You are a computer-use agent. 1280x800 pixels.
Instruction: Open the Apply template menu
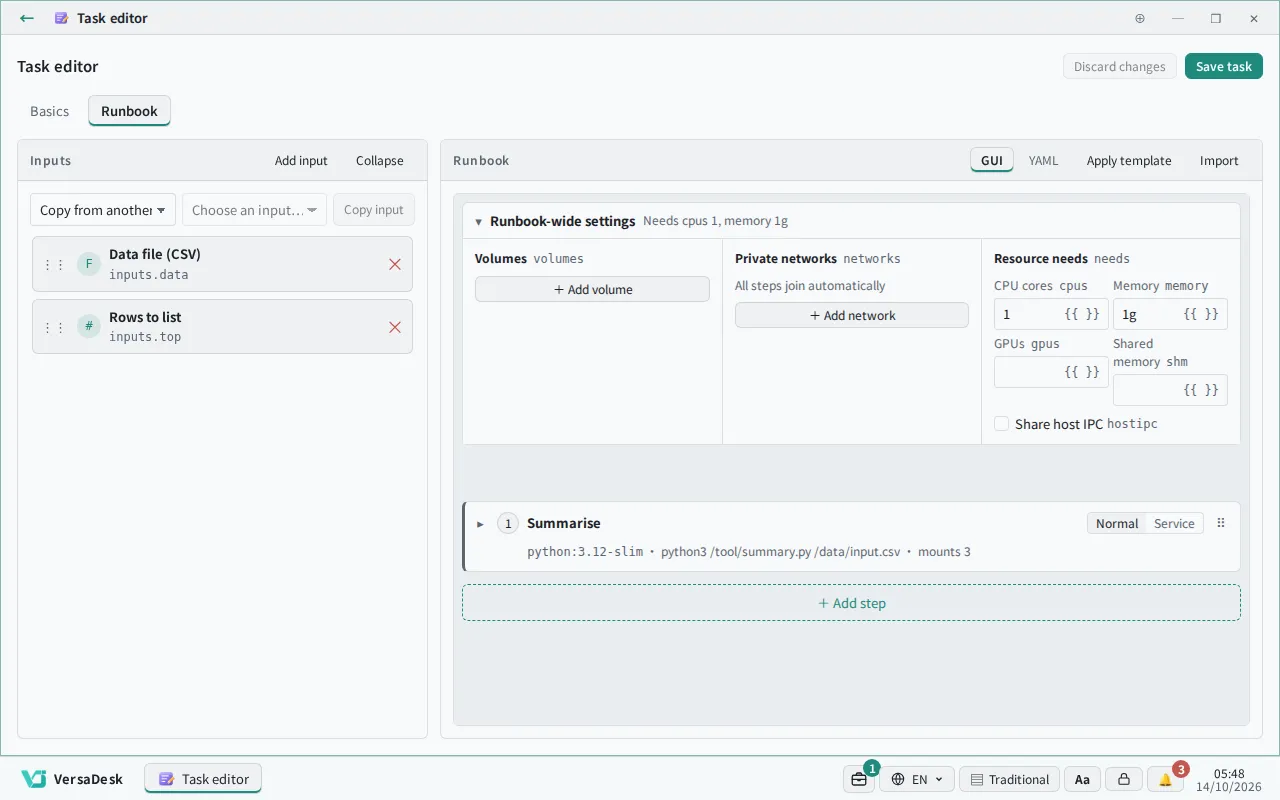(x=1129, y=160)
